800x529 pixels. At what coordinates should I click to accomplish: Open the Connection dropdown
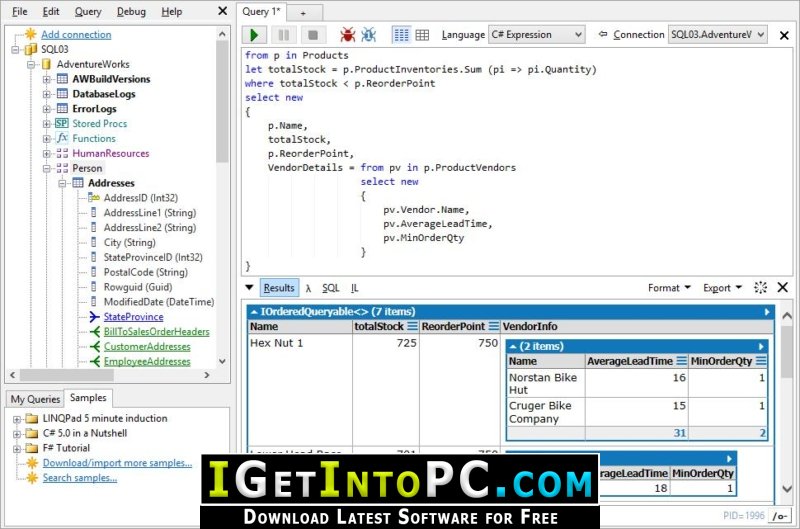click(x=717, y=35)
